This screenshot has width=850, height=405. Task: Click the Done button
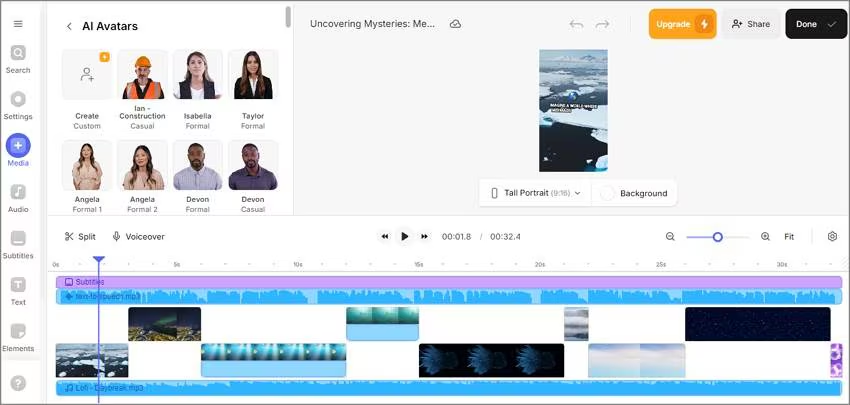816,24
